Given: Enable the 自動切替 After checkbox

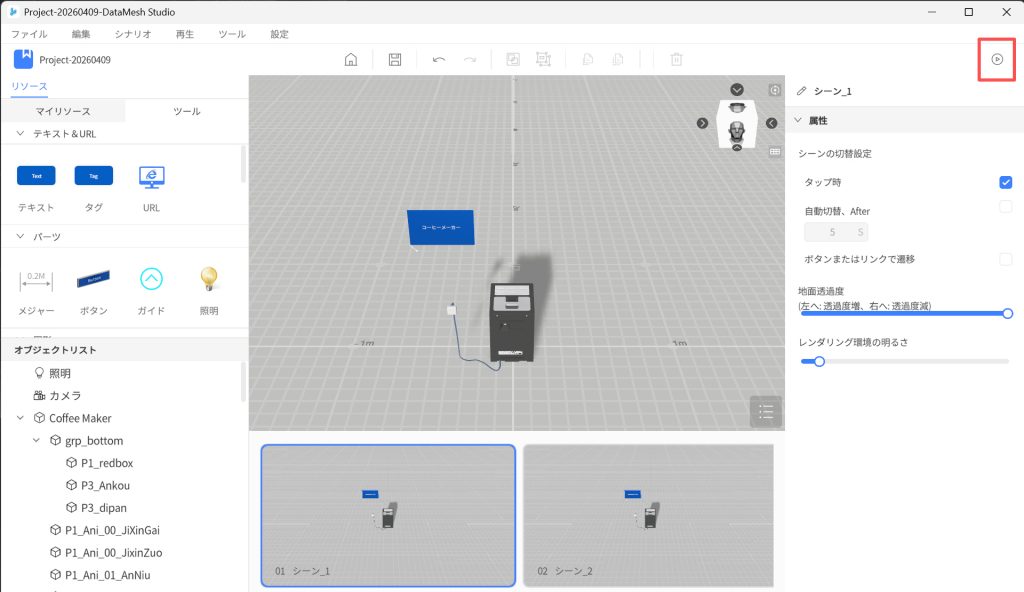Looking at the screenshot, I should pos(1006,207).
